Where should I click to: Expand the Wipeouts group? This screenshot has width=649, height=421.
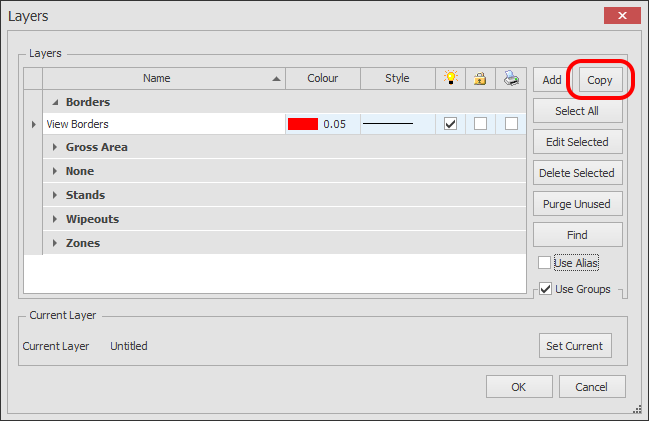tap(55, 219)
